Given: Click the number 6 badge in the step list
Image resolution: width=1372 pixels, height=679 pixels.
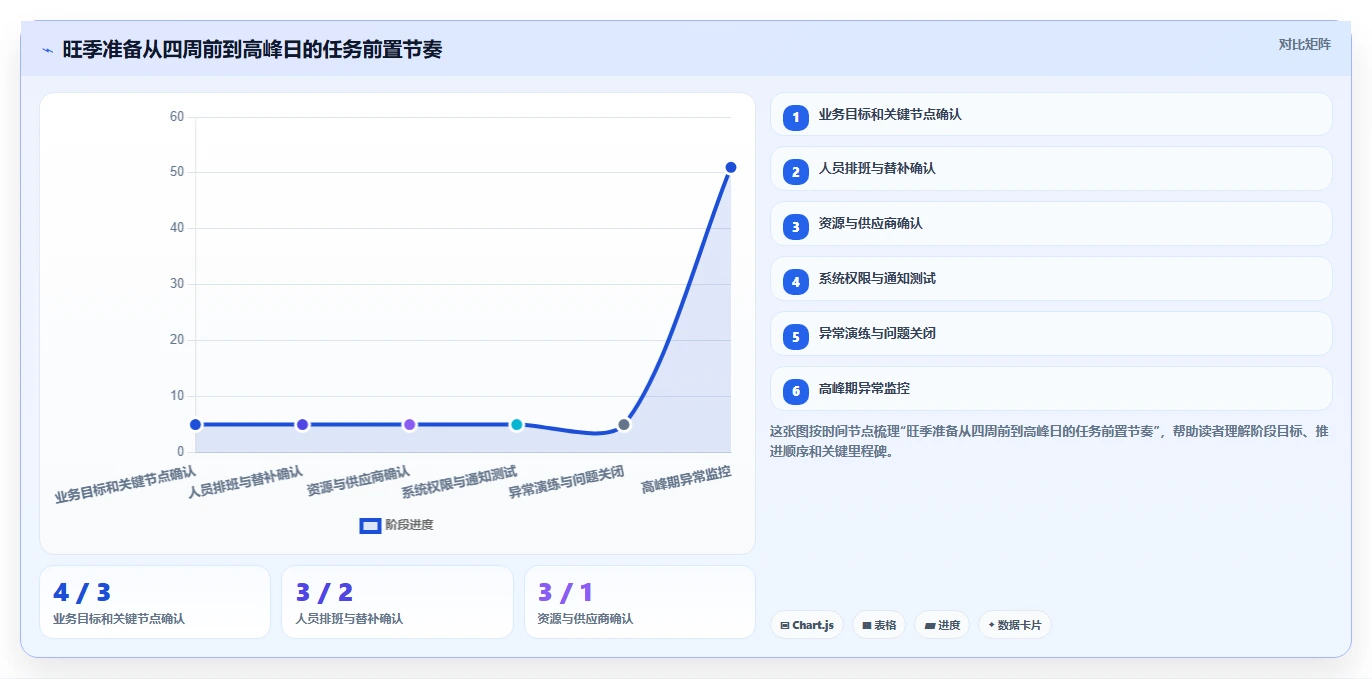Looking at the screenshot, I should pyautogui.click(x=796, y=391).
